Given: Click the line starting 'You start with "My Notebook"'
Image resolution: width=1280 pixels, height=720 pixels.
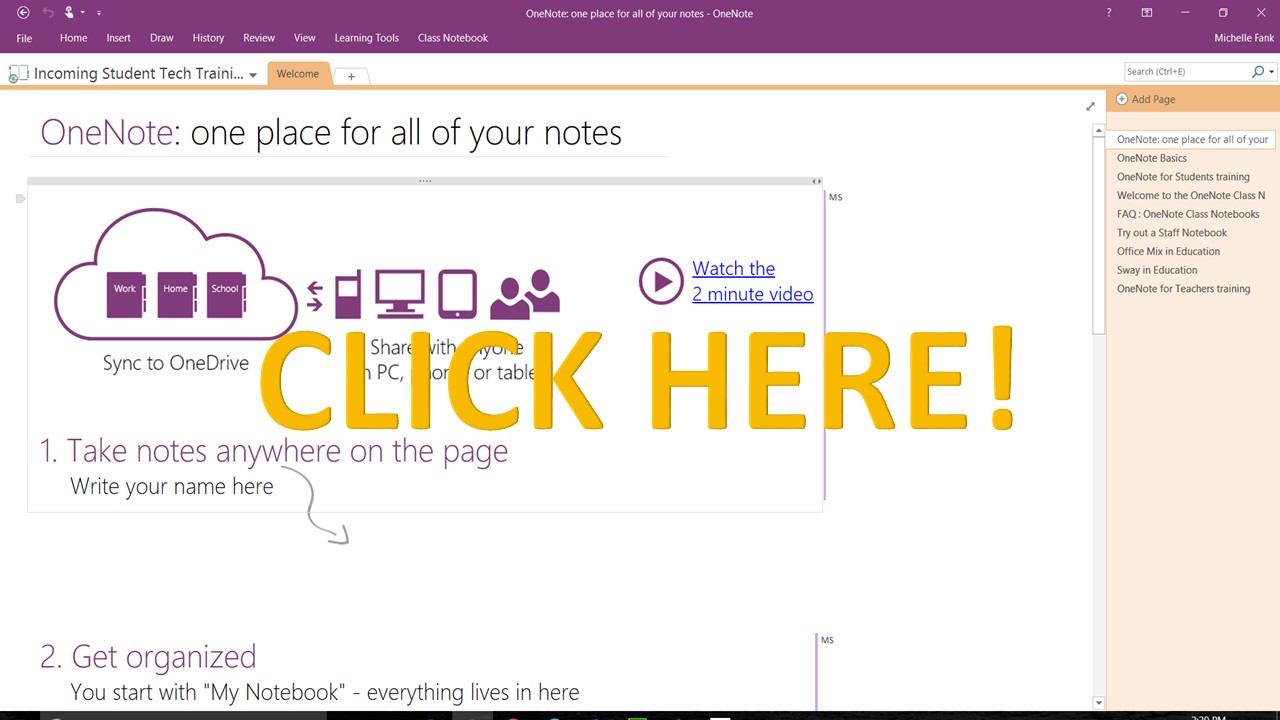Looking at the screenshot, I should click(x=324, y=692).
